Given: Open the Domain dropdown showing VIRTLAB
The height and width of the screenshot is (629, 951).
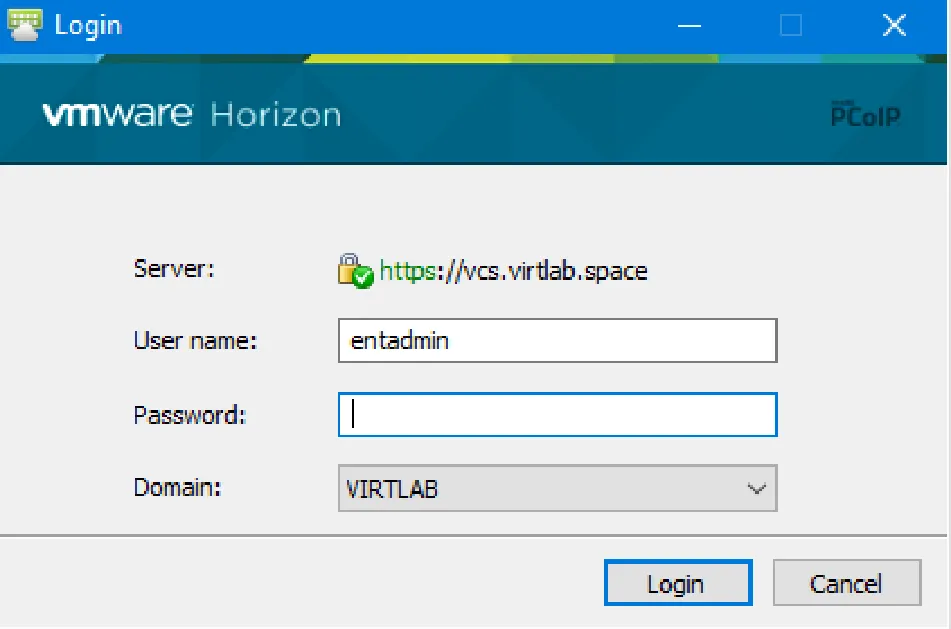Looking at the screenshot, I should (x=557, y=488).
